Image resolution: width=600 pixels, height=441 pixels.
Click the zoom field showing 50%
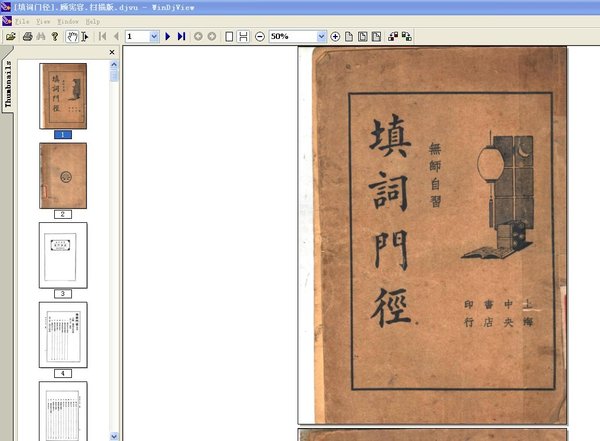point(293,36)
